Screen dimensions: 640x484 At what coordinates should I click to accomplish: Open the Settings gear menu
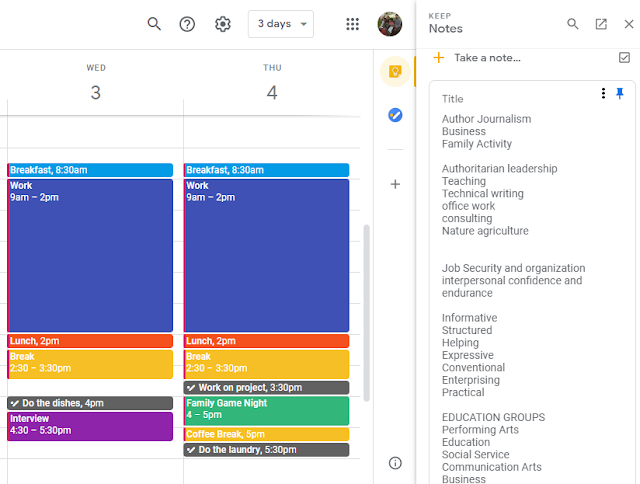coord(223,24)
